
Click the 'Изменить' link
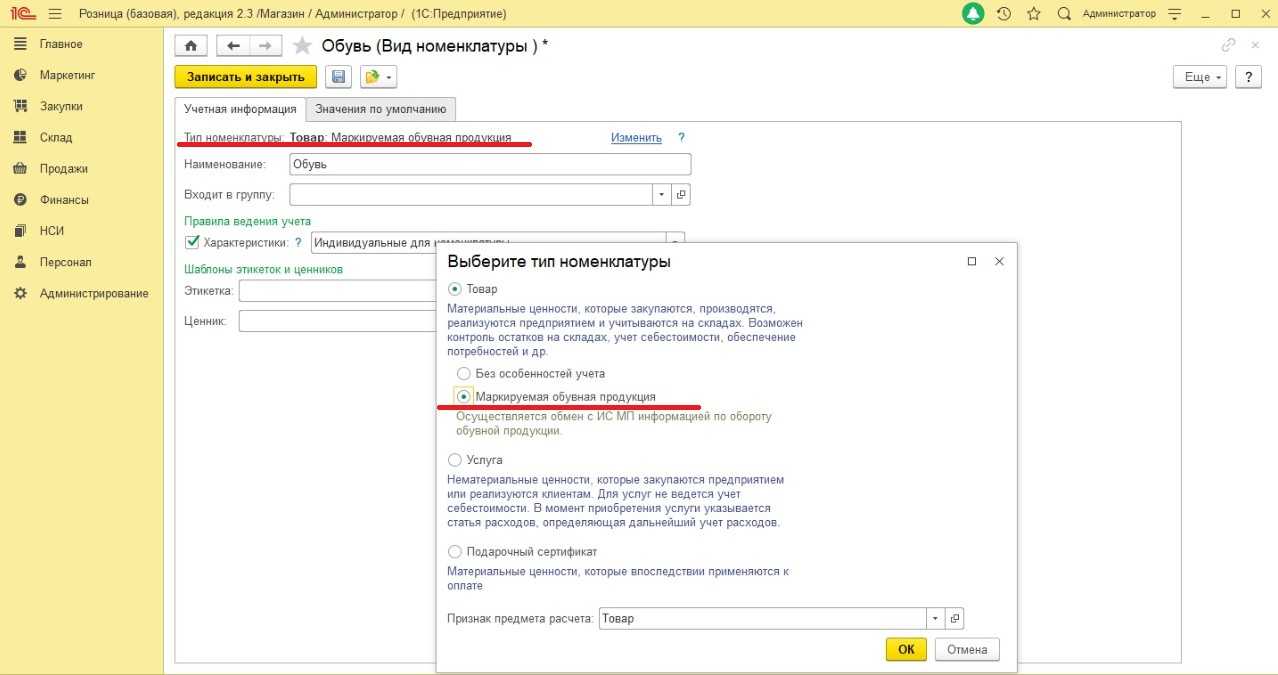click(x=636, y=138)
